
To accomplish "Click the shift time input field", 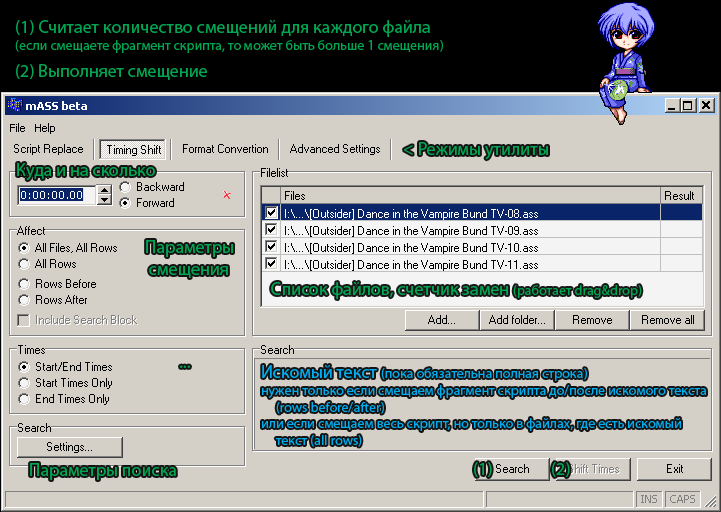I will coord(55,195).
